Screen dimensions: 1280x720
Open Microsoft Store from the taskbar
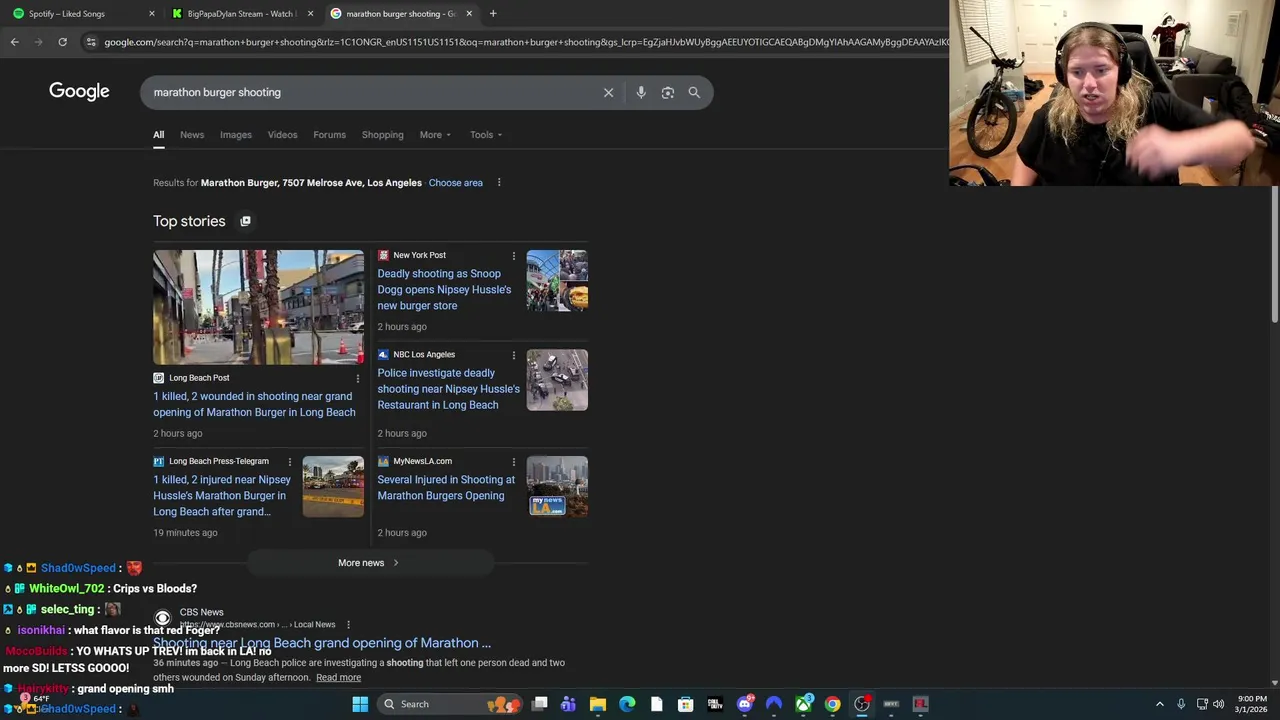pos(686,704)
